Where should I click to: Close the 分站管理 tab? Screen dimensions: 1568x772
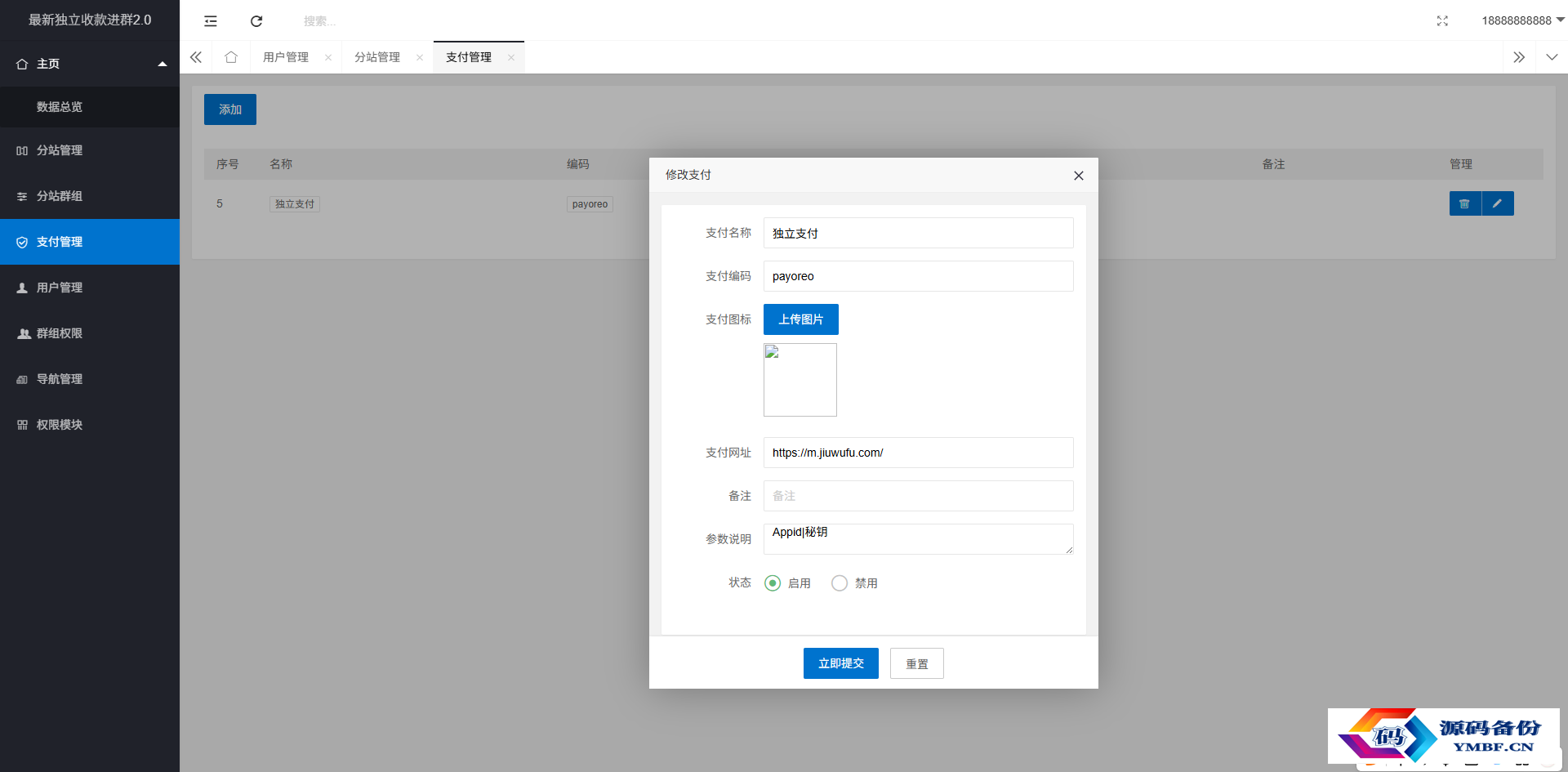coord(420,57)
